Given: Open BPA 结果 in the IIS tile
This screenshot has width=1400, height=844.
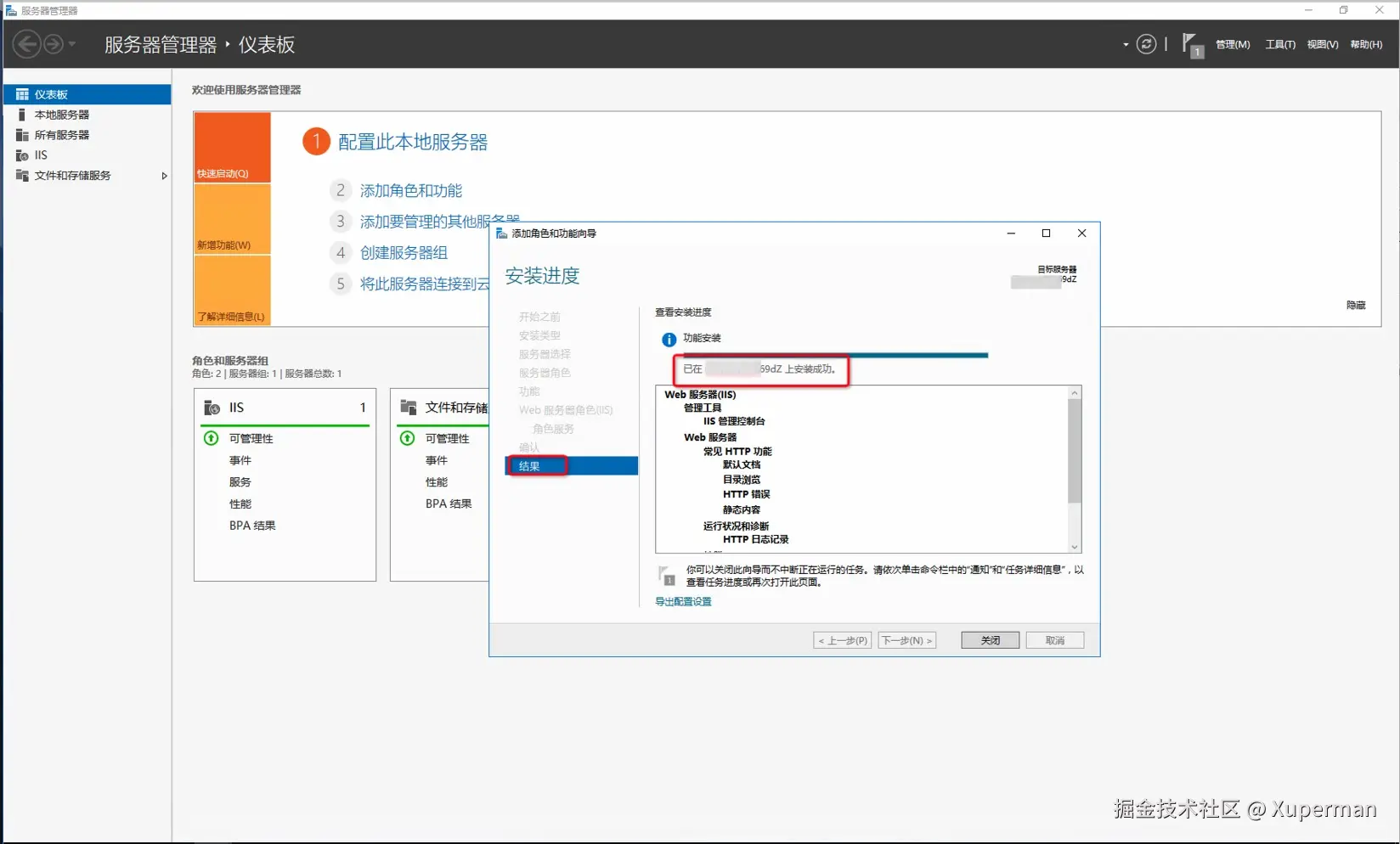Looking at the screenshot, I should click(x=252, y=526).
